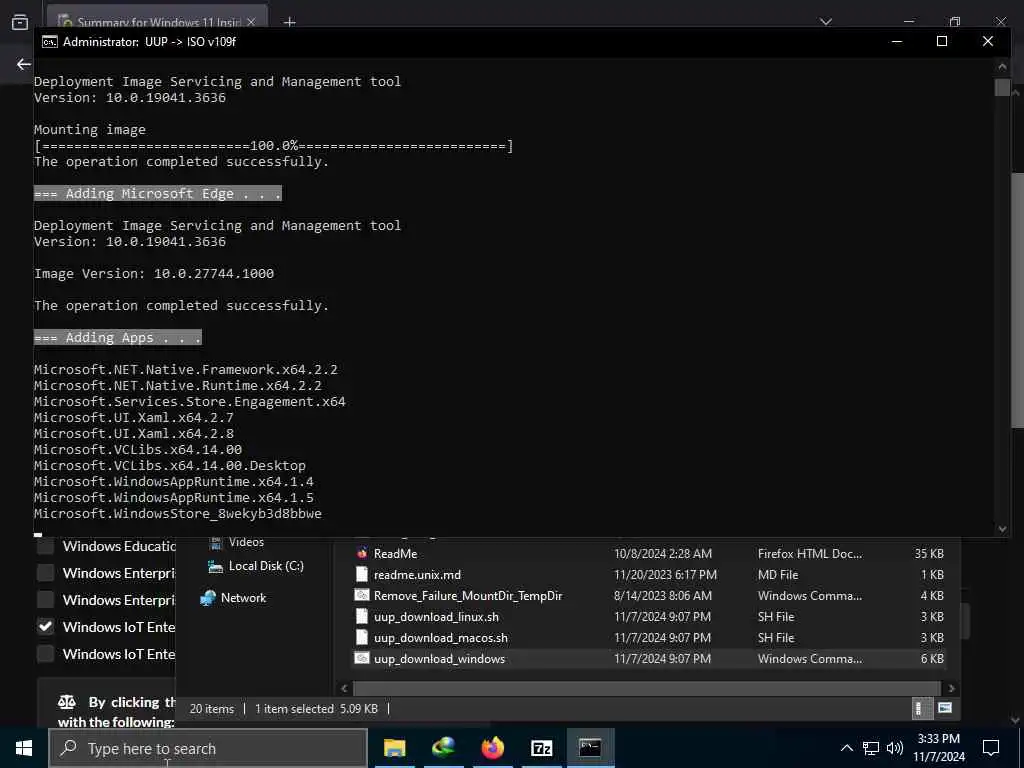Toggle second Windows Enterprise checkbox
This screenshot has width=1024, height=768.
coord(45,600)
